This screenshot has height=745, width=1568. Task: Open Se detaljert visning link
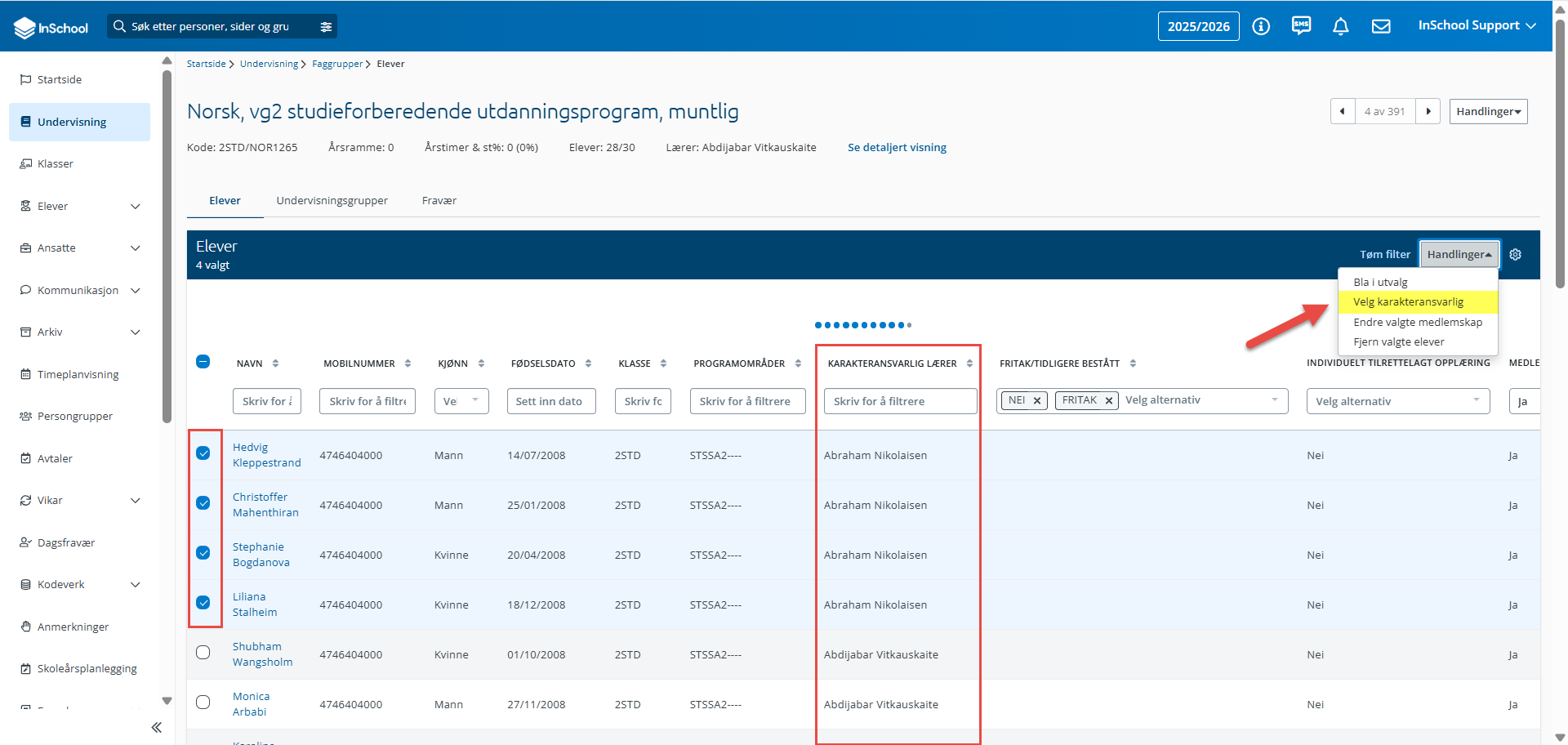click(x=897, y=148)
